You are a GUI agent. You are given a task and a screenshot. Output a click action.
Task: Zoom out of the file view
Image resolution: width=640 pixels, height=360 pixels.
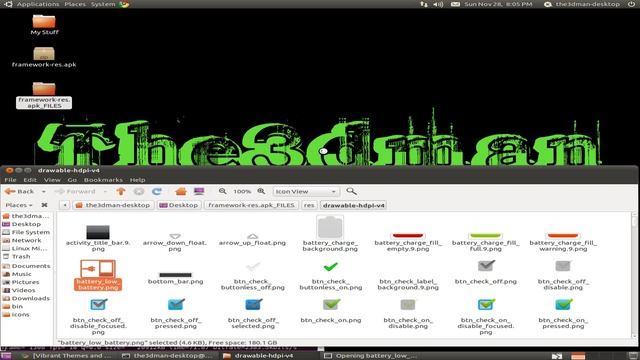pyautogui.click(x=222, y=191)
